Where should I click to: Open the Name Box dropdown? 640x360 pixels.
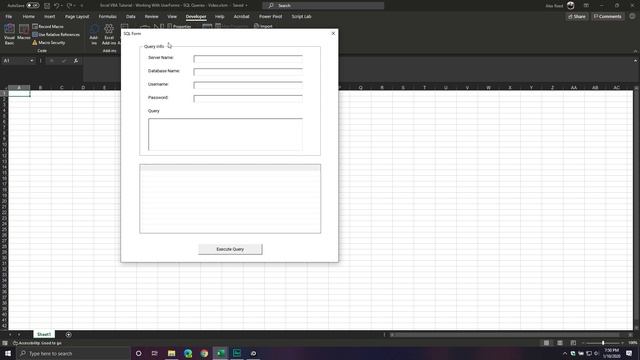tap(32, 61)
